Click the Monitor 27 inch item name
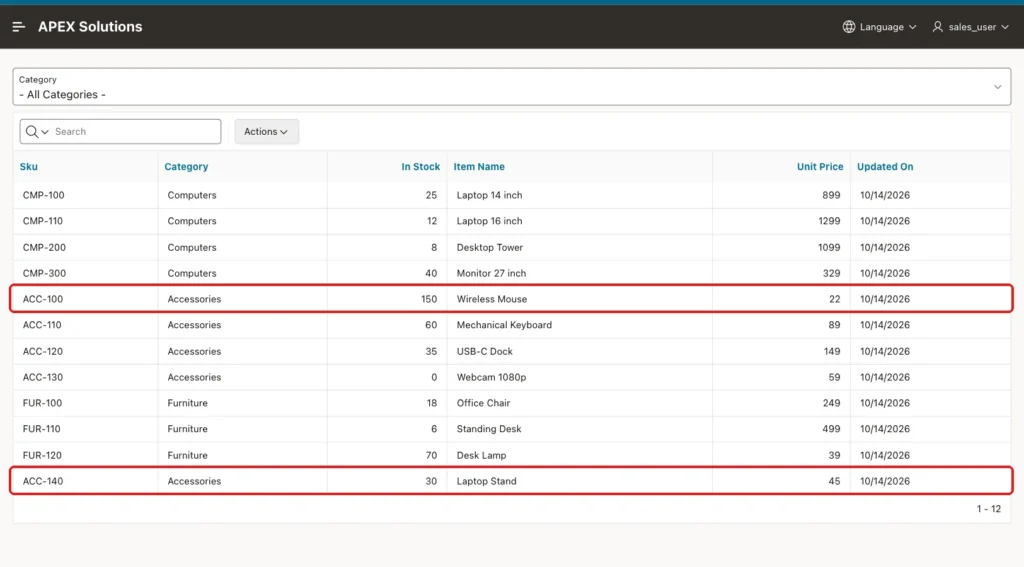1024x567 pixels. pos(491,273)
